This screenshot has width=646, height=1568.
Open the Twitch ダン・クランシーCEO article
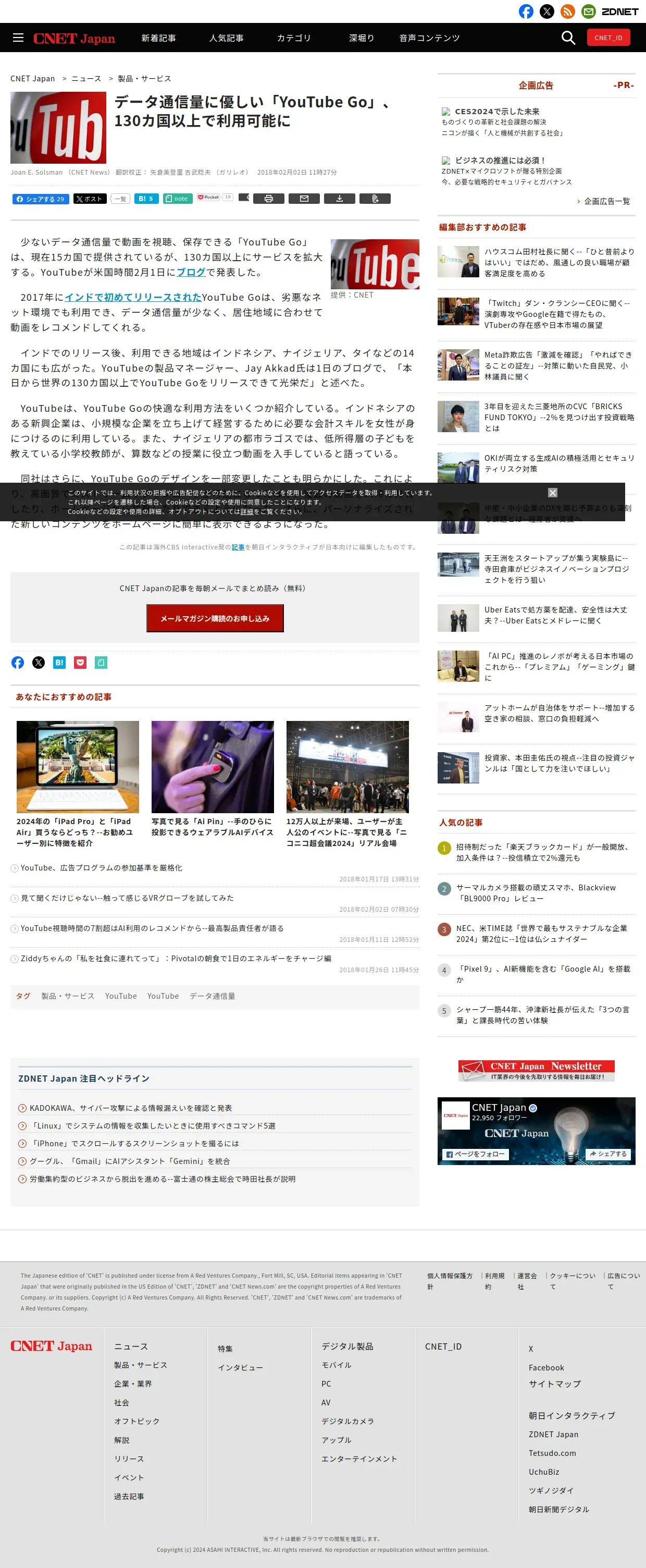coord(557,314)
